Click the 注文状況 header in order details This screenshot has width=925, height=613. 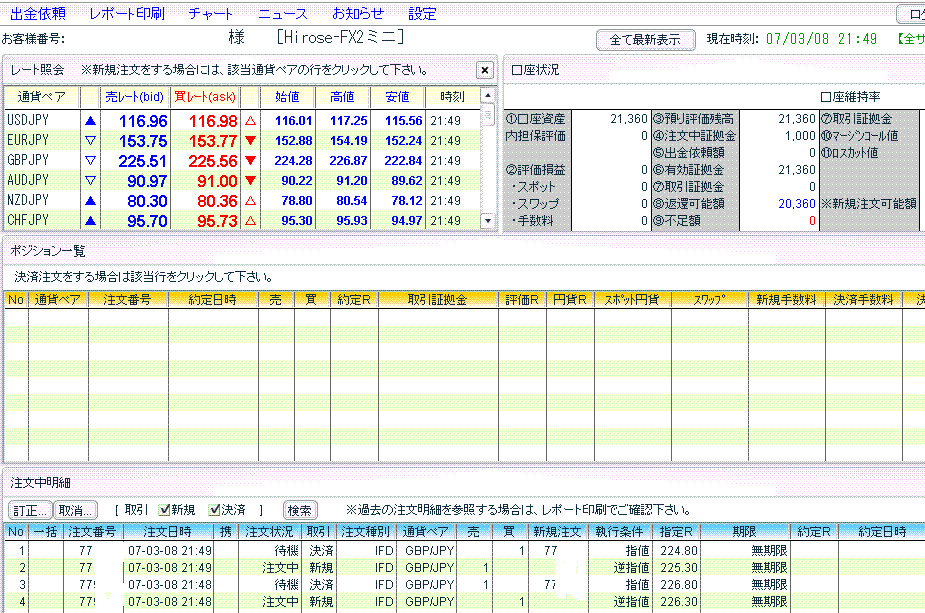270,532
